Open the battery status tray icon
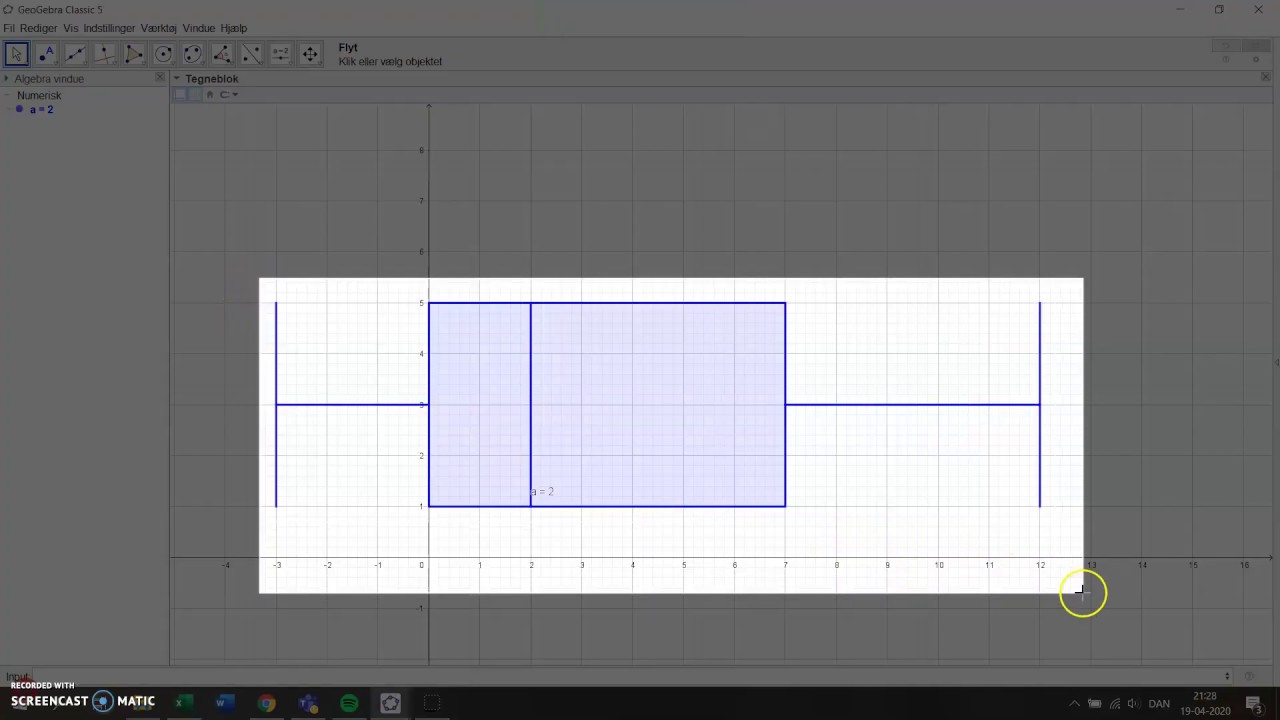Image resolution: width=1280 pixels, height=720 pixels. point(1094,703)
